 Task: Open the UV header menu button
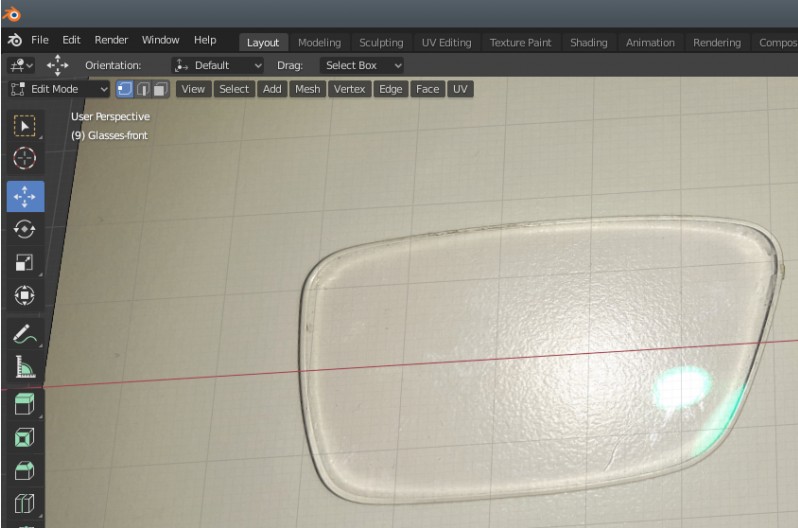460,89
